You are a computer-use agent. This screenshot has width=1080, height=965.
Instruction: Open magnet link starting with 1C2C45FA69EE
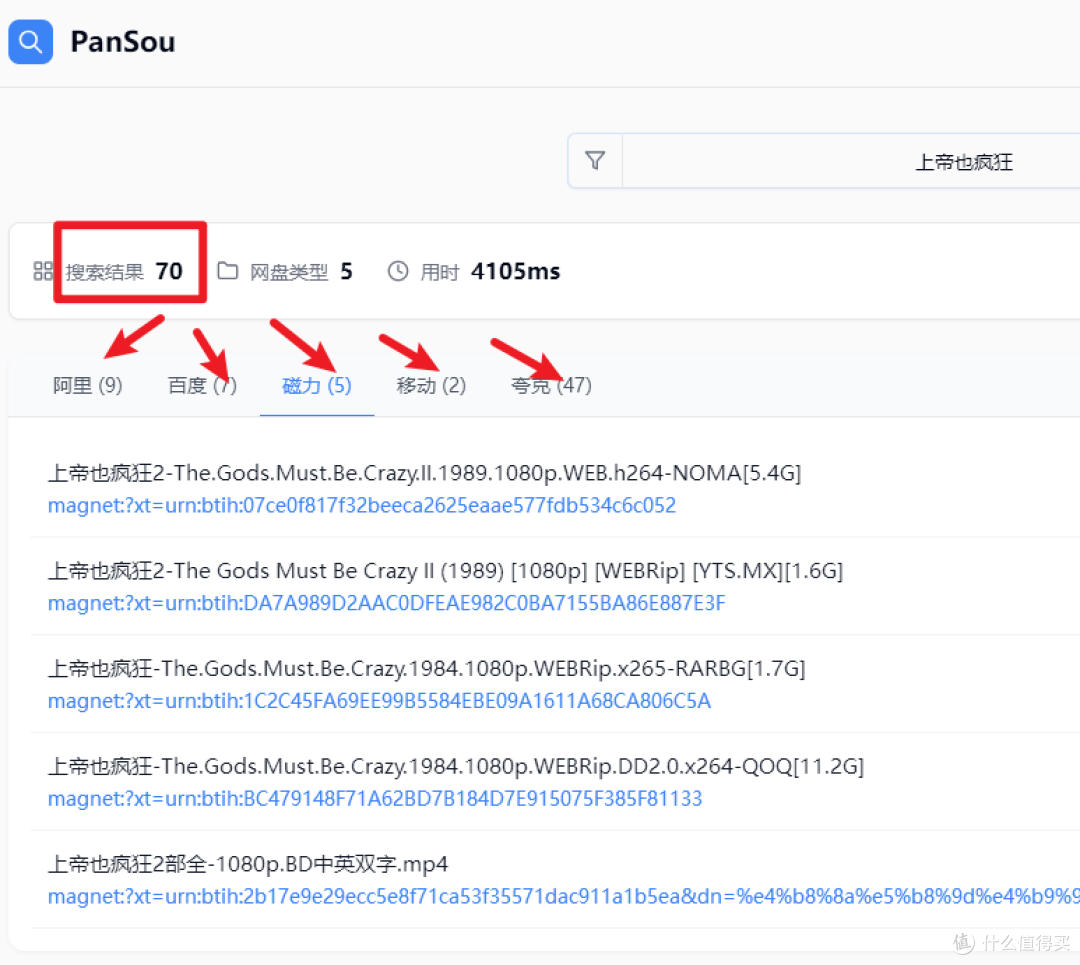click(379, 701)
